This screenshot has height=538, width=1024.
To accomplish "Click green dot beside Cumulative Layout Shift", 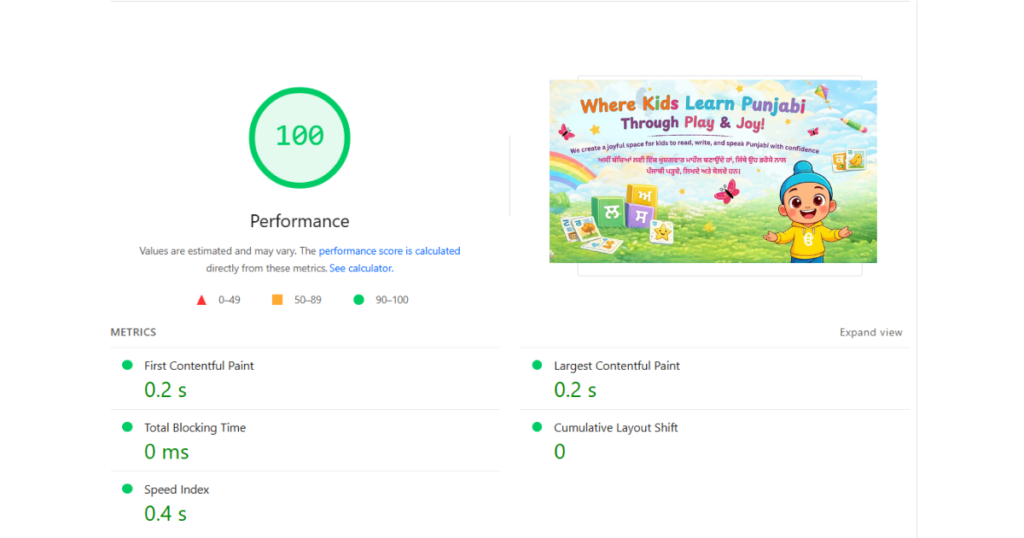I will pos(537,427).
